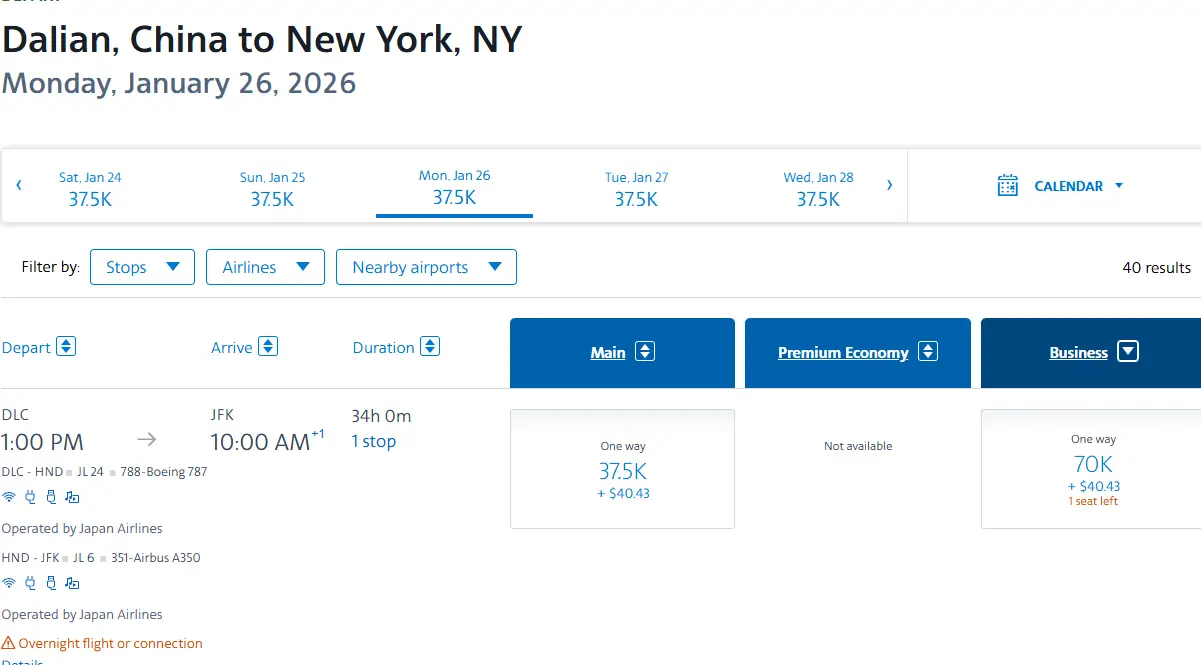This screenshot has width=1201, height=665.
Task: Click the power outlet icon for JL 24
Action: tap(30, 497)
